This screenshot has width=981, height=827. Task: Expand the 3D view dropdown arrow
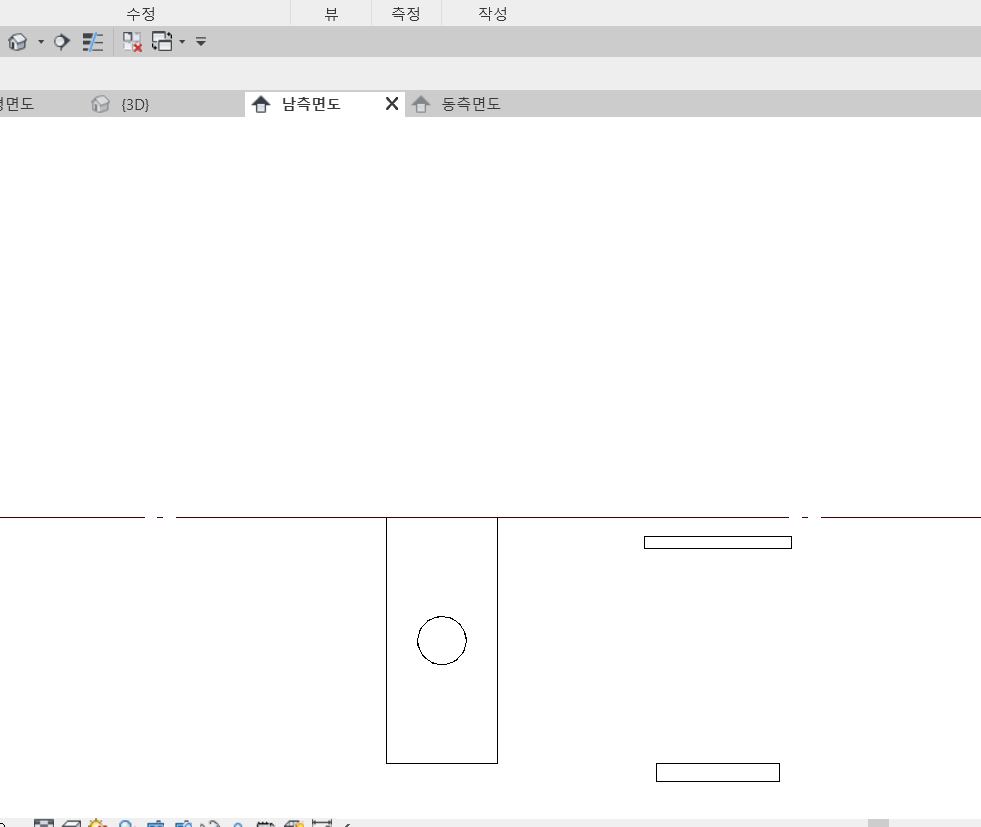(41, 42)
